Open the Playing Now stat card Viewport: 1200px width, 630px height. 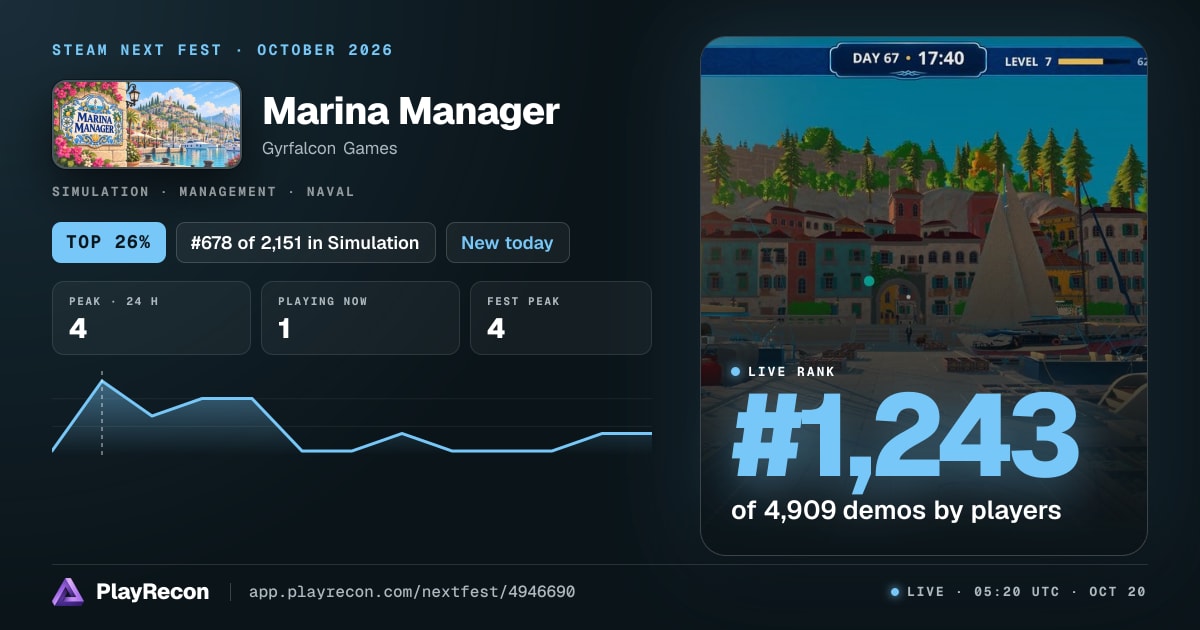[360, 318]
